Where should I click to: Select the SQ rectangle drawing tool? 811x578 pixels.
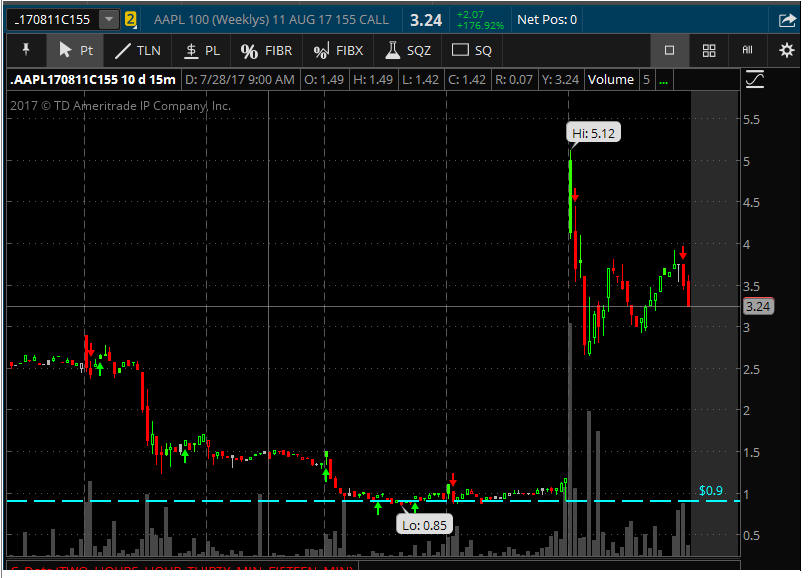click(472, 51)
